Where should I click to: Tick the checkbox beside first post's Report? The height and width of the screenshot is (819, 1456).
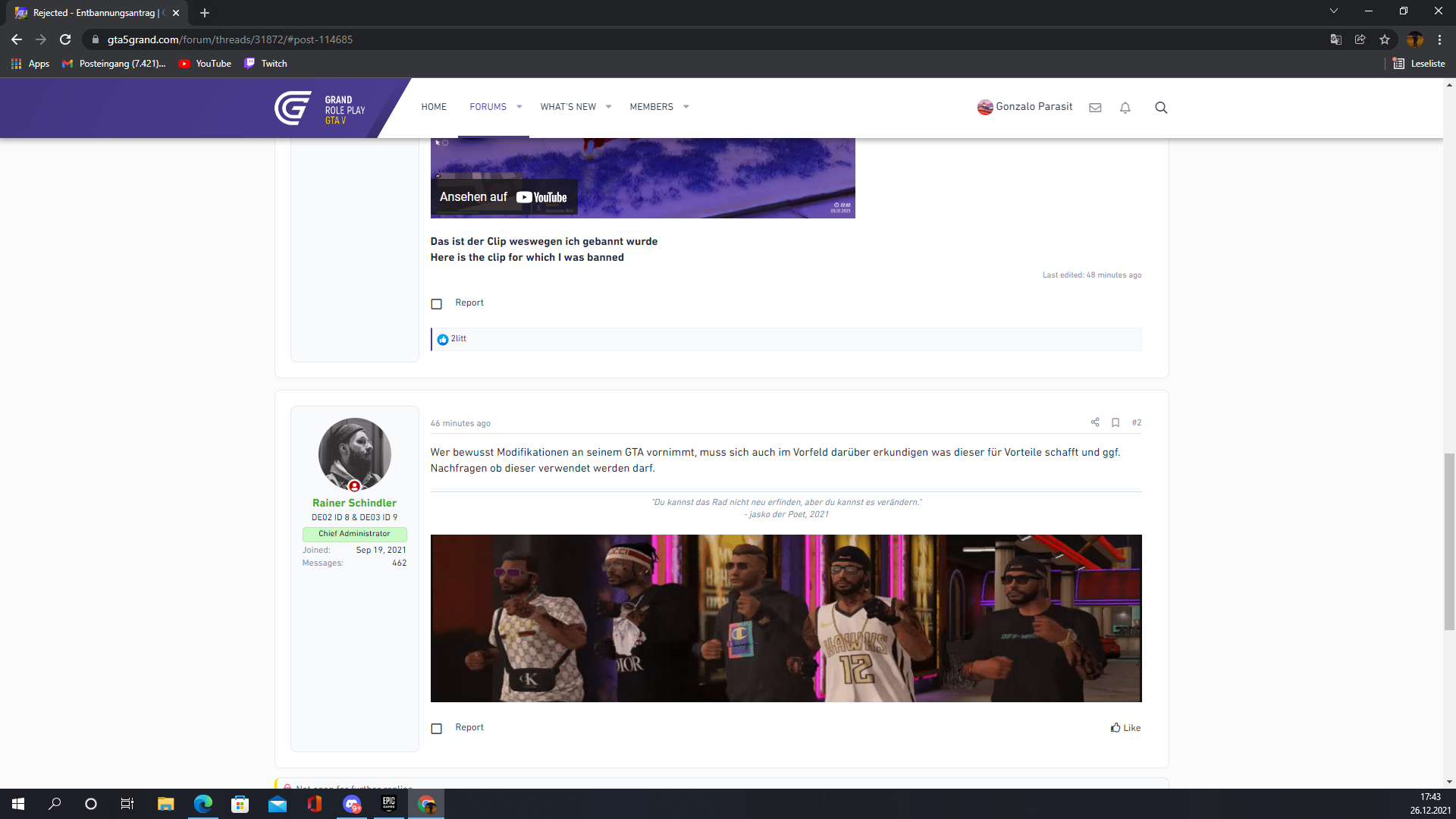coord(436,304)
